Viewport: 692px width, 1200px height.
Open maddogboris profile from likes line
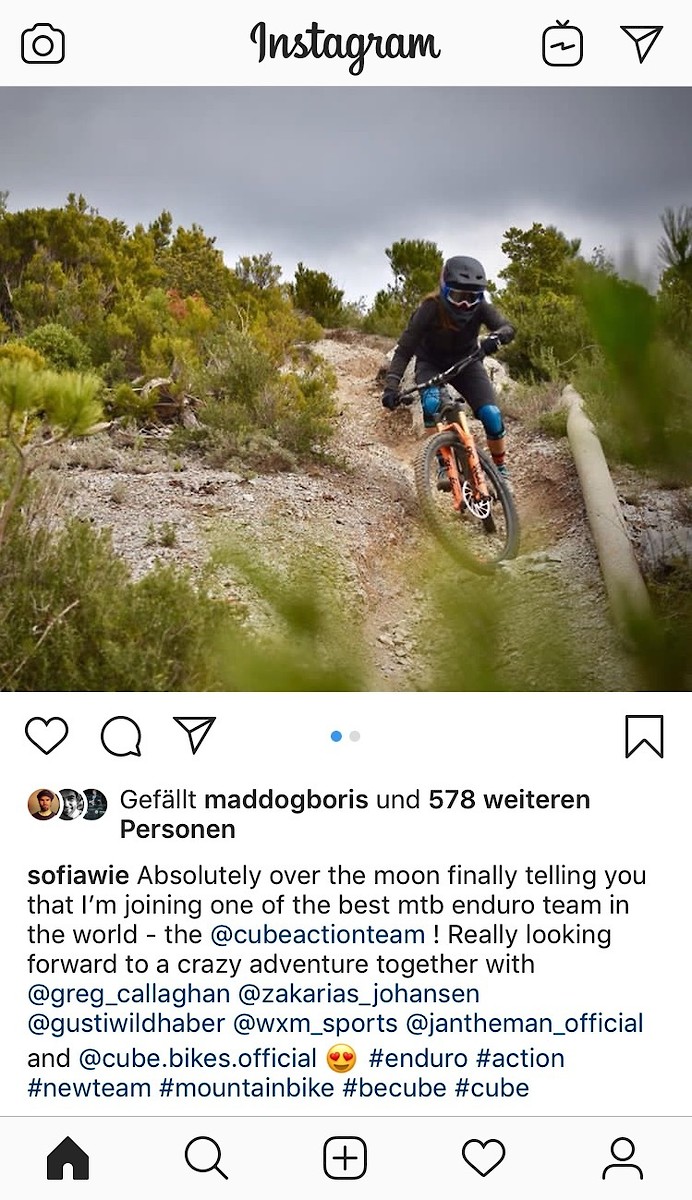pos(286,800)
